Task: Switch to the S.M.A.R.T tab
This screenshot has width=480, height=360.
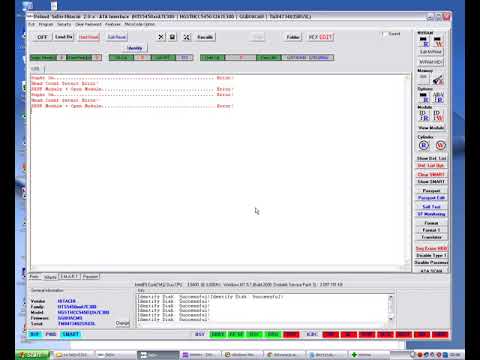Action: tap(69, 277)
